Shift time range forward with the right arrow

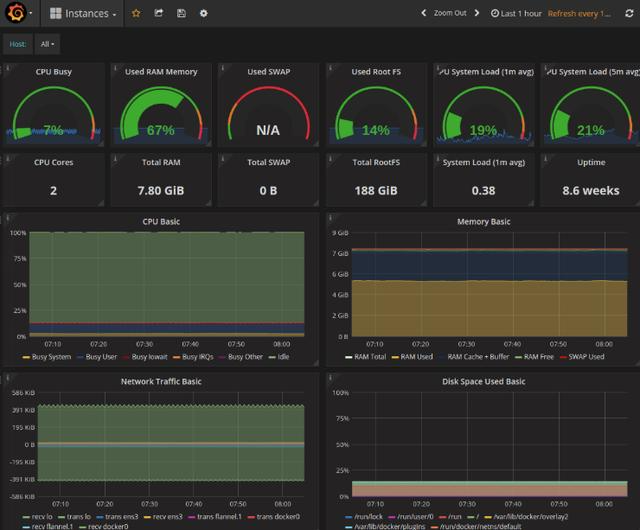click(x=477, y=13)
